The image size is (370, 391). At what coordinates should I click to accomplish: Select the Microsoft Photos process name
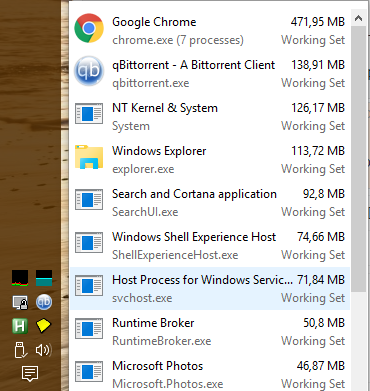(x=157, y=366)
